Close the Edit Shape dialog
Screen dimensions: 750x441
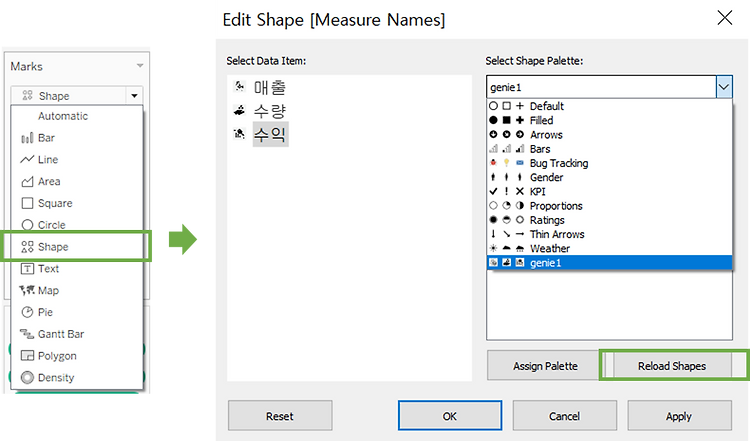[x=725, y=18]
